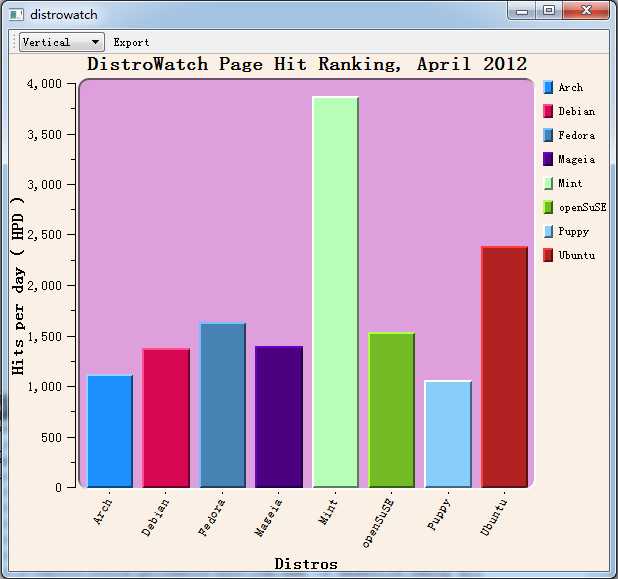Viewport: 618px width, 579px height.
Task: Click the Puppy legend color marker
Action: [548, 231]
